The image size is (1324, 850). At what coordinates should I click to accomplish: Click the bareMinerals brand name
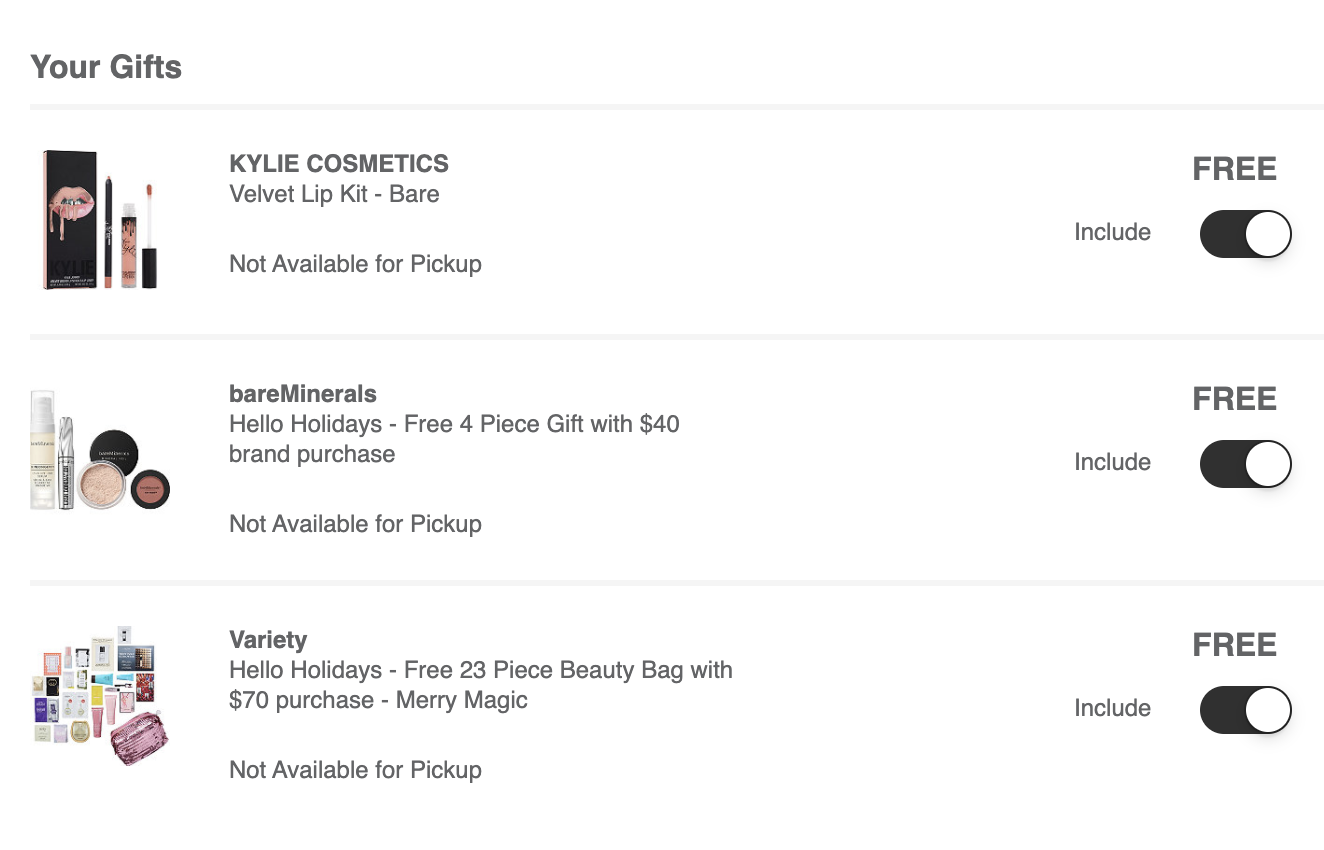tap(303, 394)
